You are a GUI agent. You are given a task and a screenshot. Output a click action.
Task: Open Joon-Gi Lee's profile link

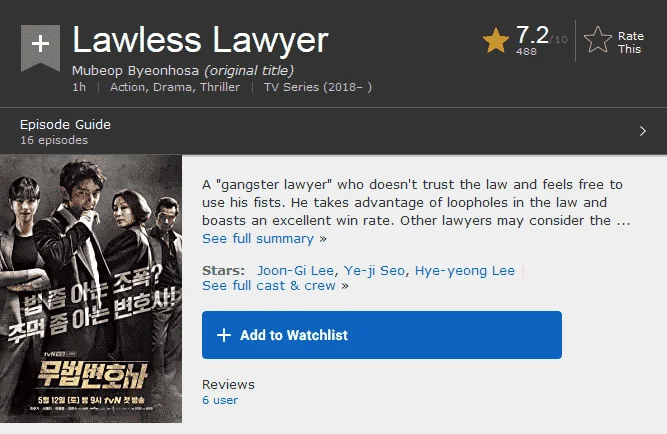coord(295,271)
